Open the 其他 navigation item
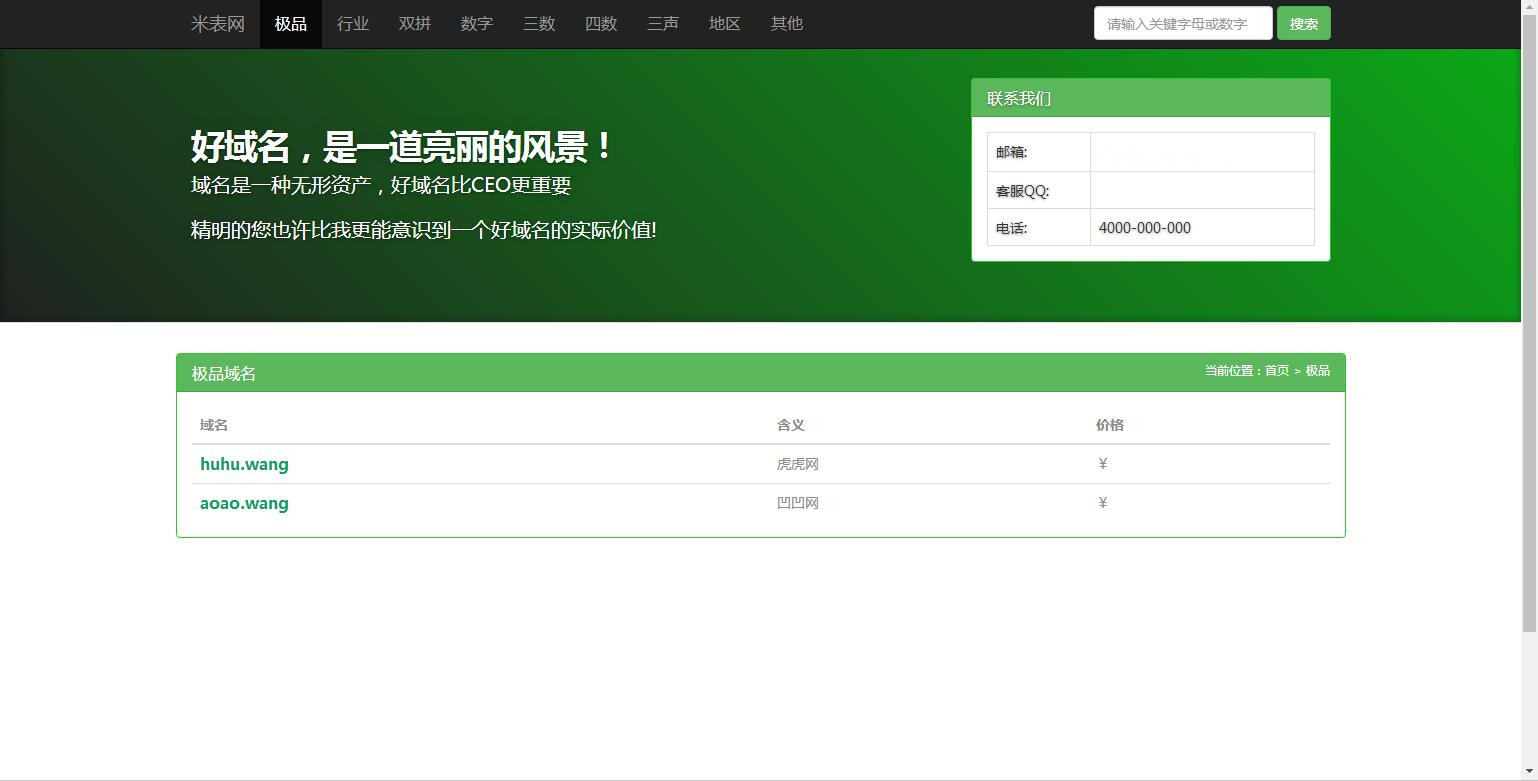Viewport: 1538px width, 781px height. (x=787, y=24)
